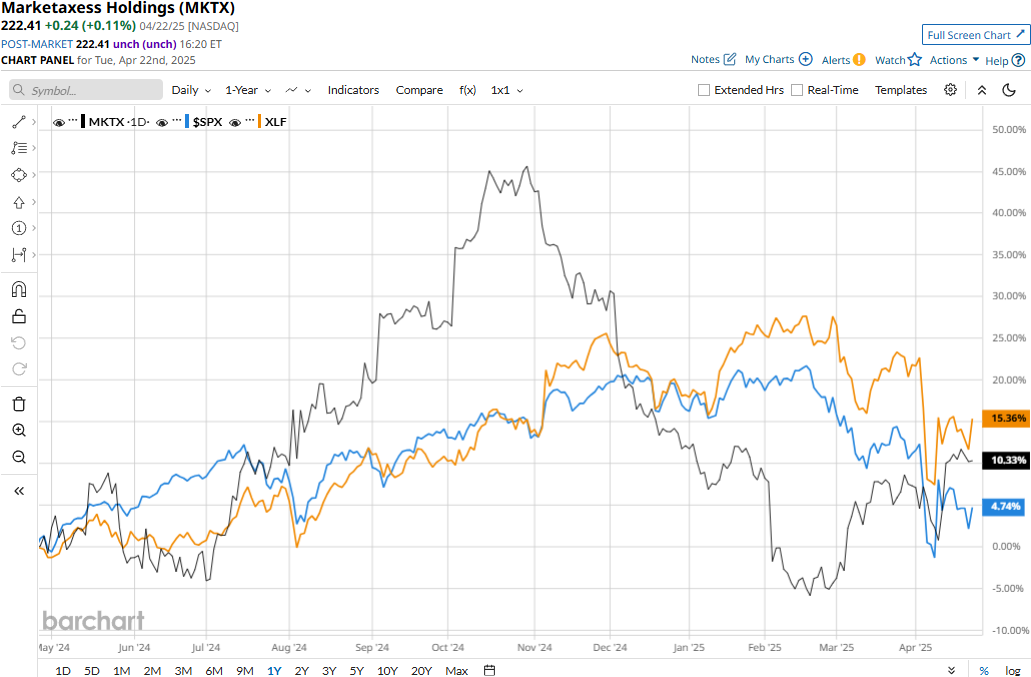Click the undo arrow icon
This screenshot has height=677, width=1031.
click(x=18, y=342)
